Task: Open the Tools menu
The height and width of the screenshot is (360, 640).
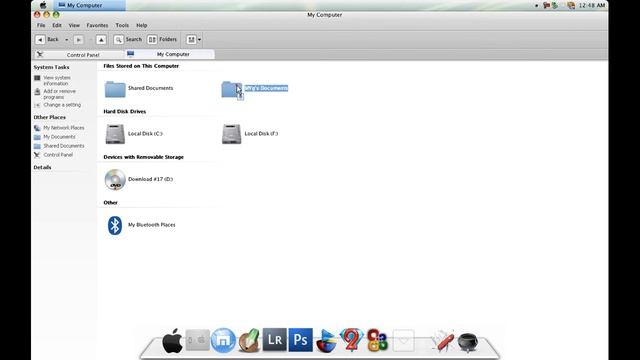Action: click(x=122, y=25)
